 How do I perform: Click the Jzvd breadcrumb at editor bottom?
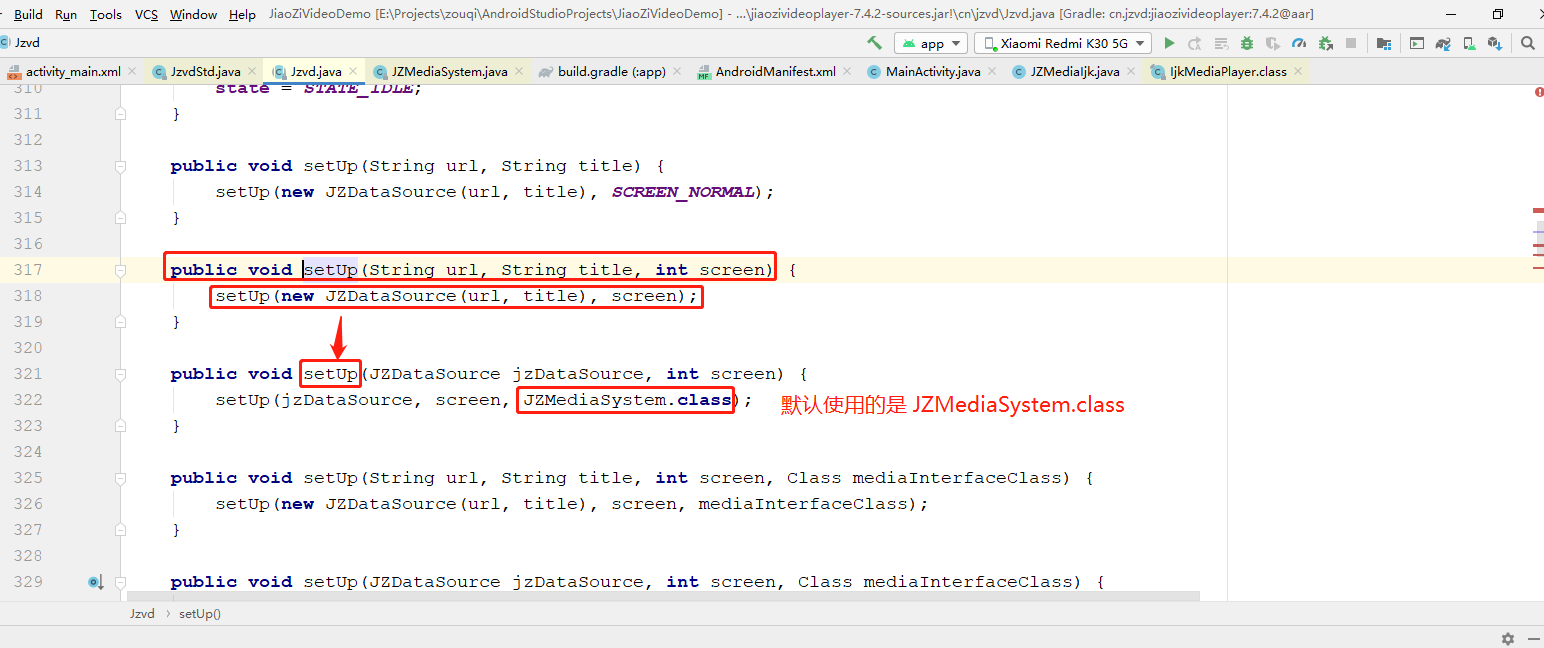pyautogui.click(x=142, y=614)
